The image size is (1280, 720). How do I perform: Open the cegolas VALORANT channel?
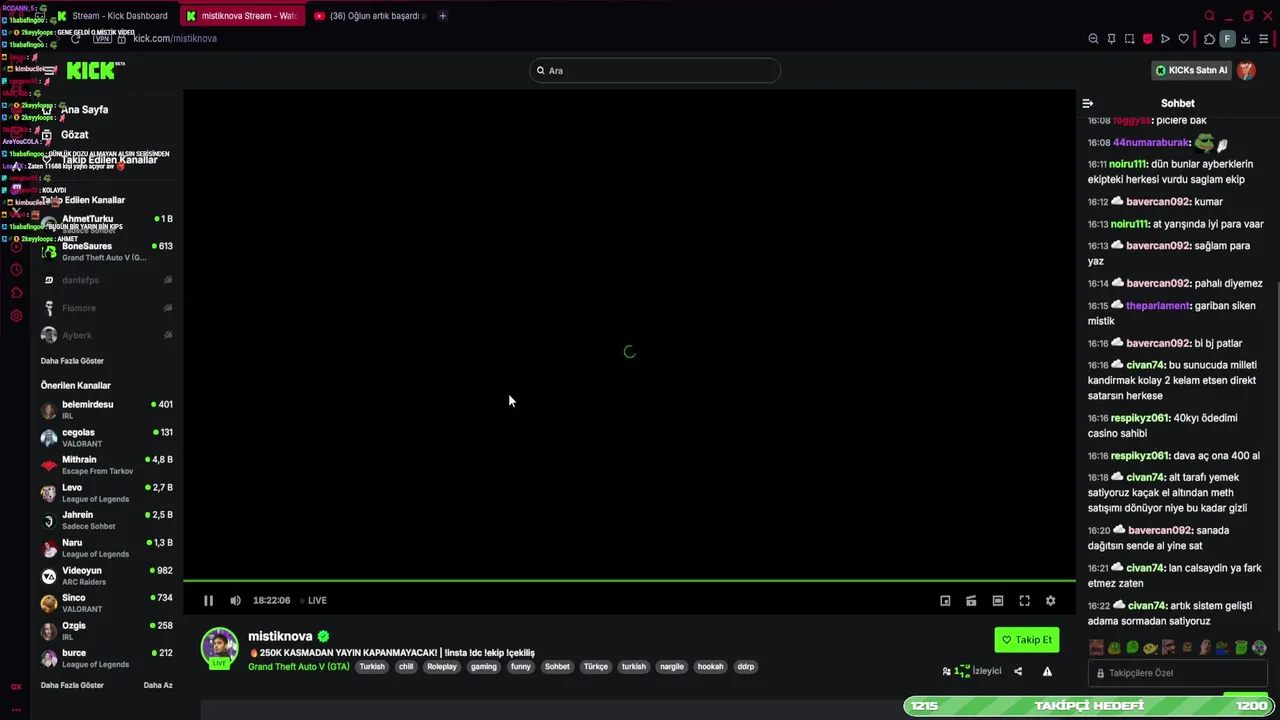[x=106, y=438]
